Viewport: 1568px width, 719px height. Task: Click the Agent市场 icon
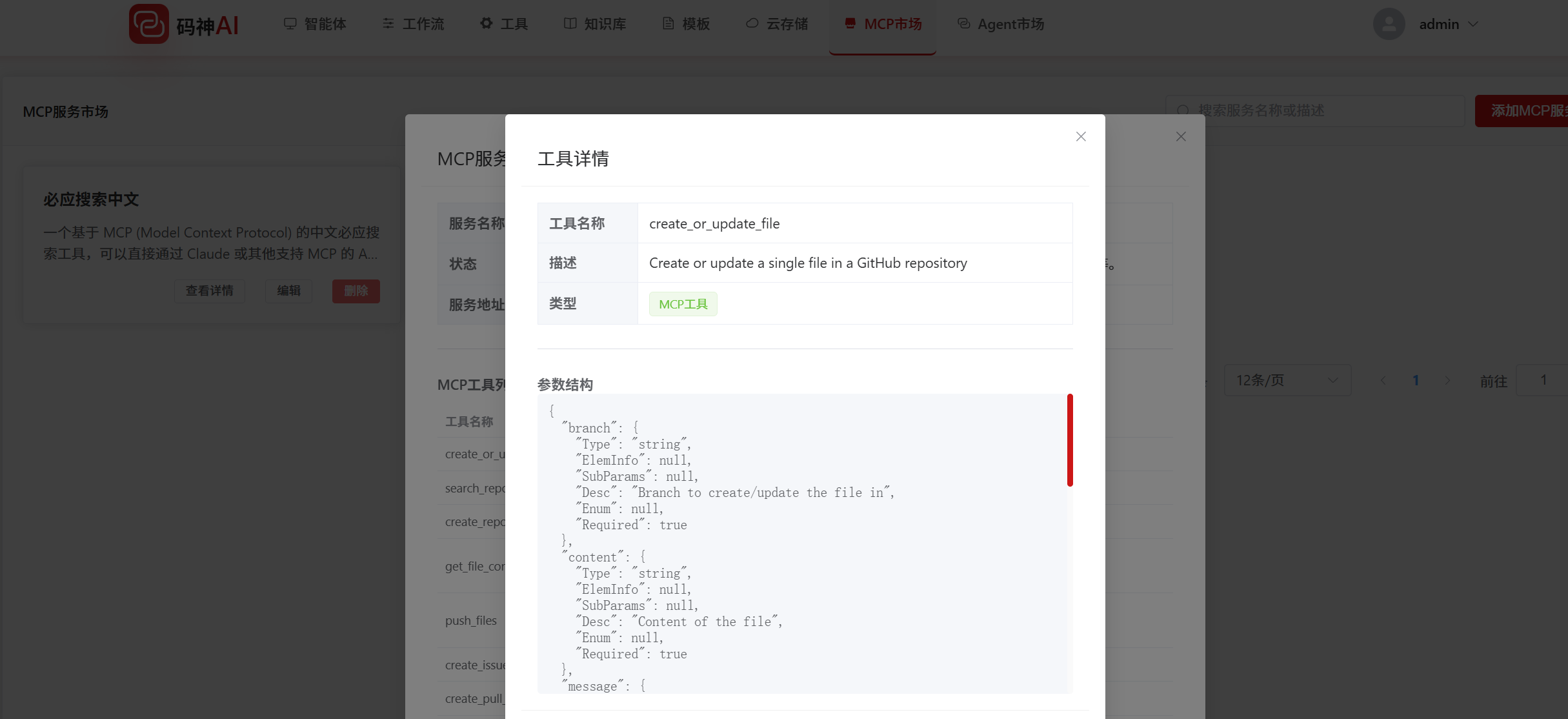point(963,23)
